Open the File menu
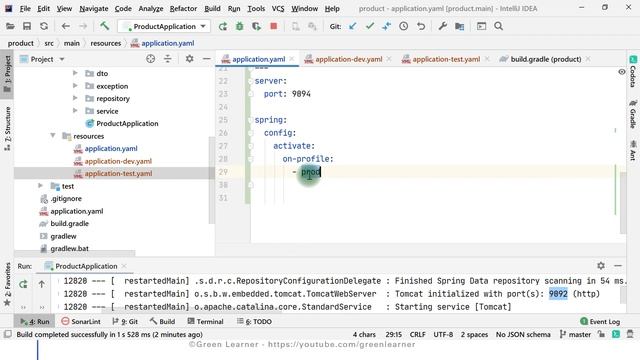 pyautogui.click(x=25, y=8)
